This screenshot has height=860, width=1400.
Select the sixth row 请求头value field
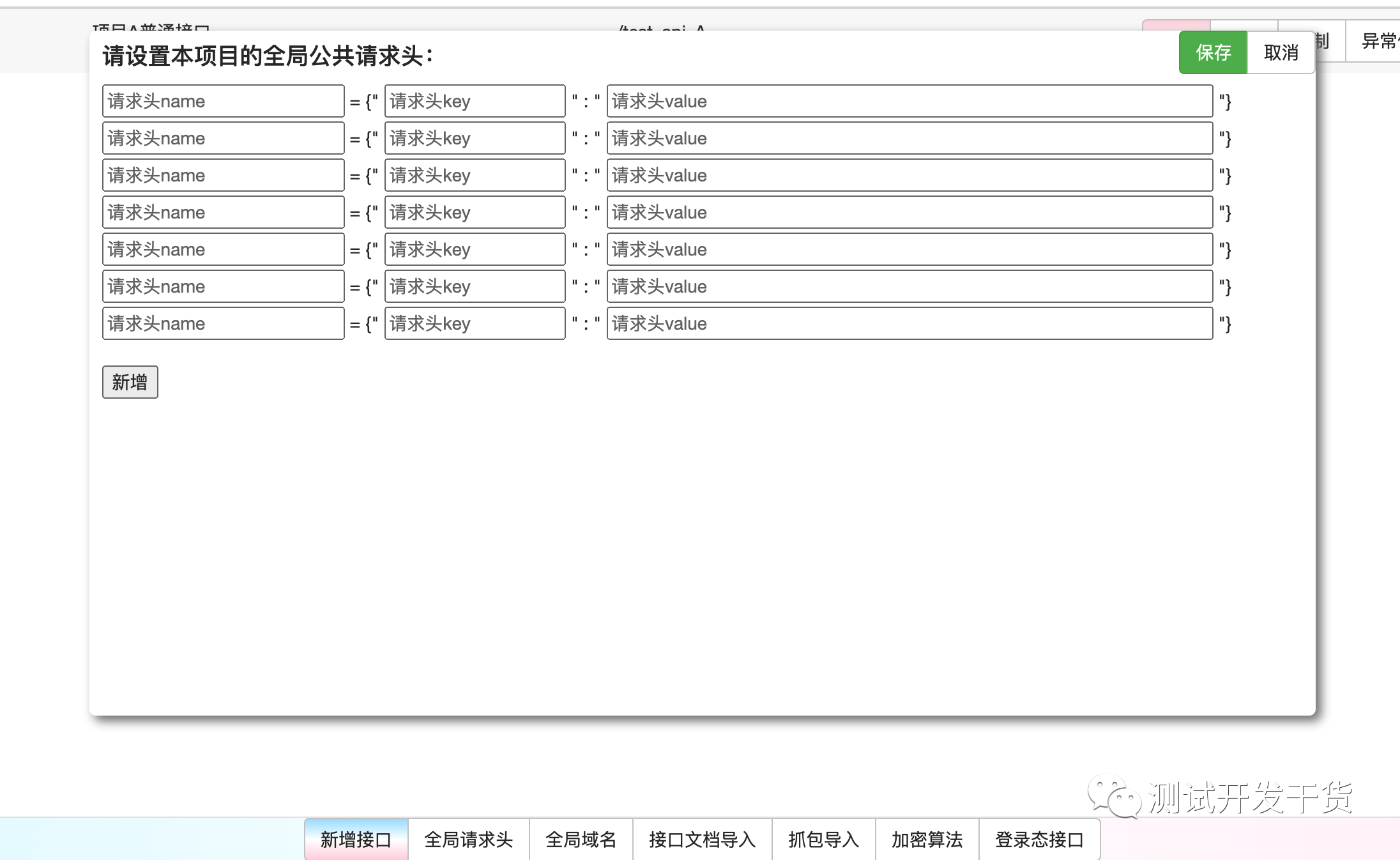pyautogui.click(x=910, y=286)
